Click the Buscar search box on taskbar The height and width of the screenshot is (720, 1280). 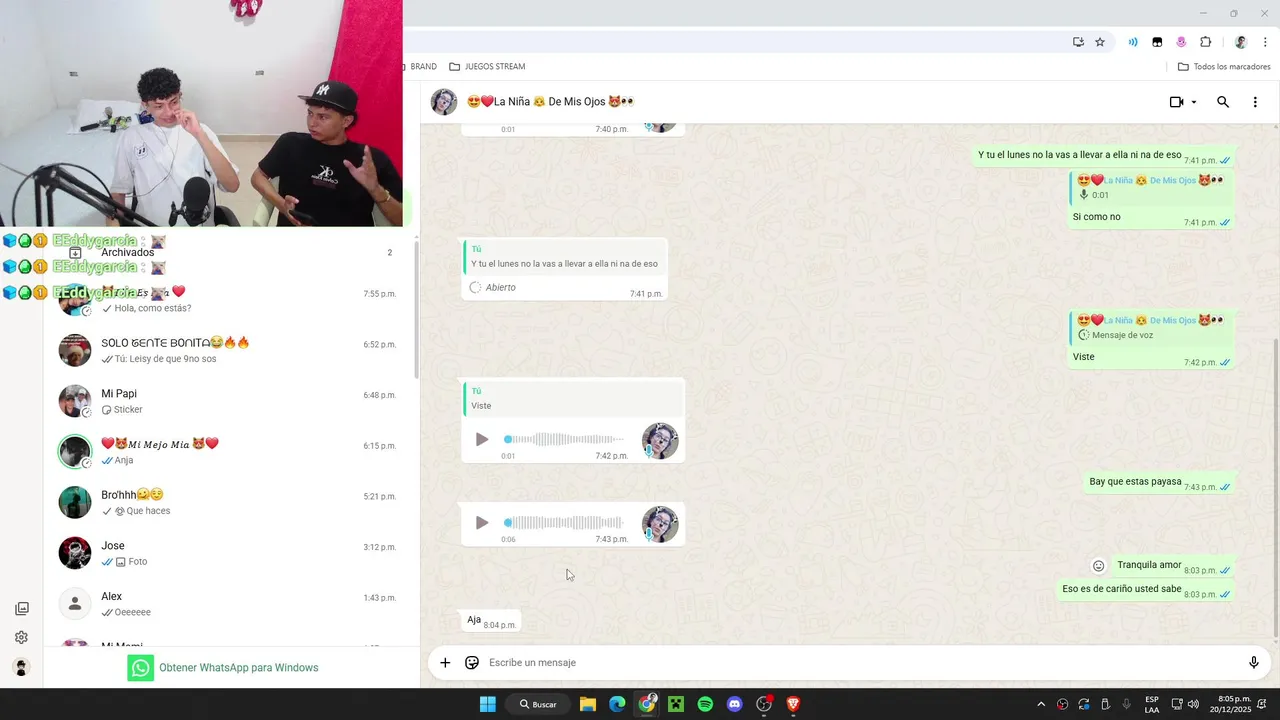click(x=538, y=704)
